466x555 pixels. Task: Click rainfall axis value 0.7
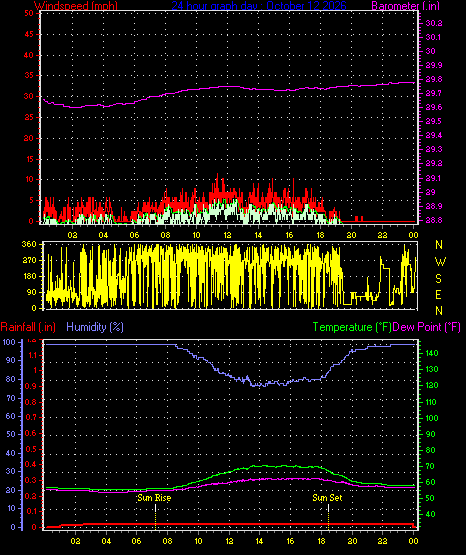(x=31, y=417)
